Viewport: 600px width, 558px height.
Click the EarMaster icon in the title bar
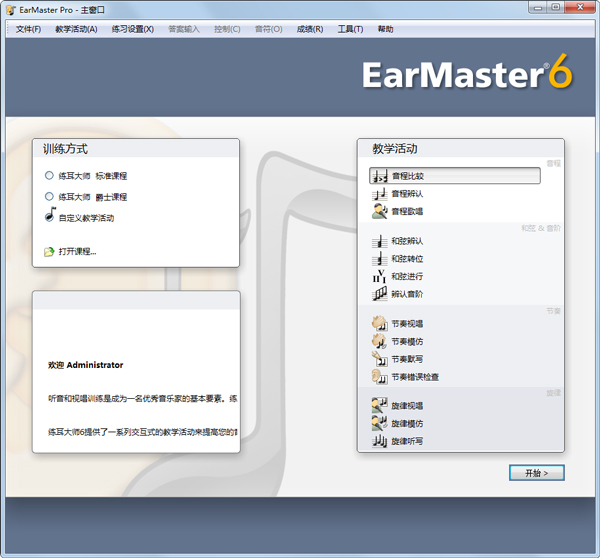click(11, 10)
